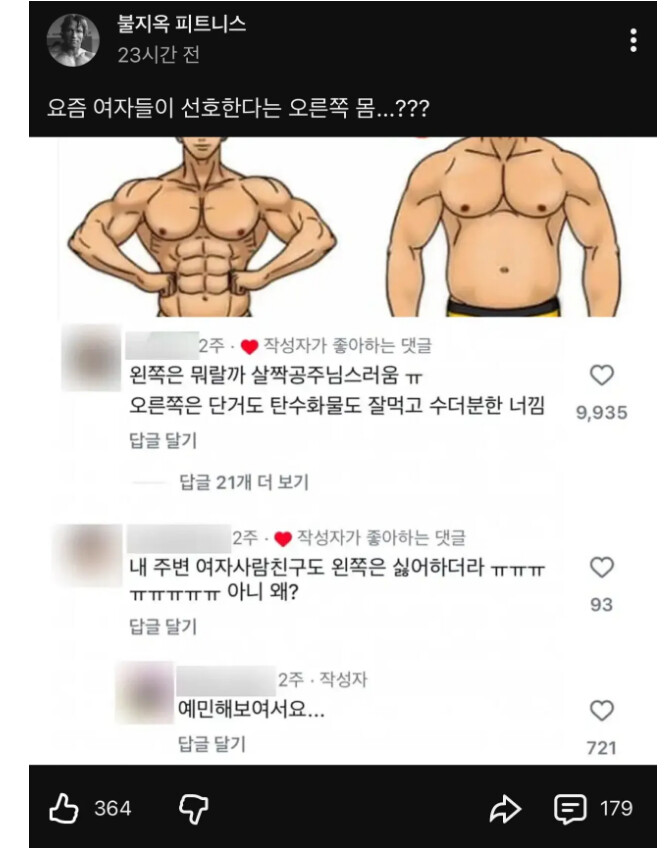The height and width of the screenshot is (848, 669).
Task: Click the 179 comments count
Action: point(616,809)
